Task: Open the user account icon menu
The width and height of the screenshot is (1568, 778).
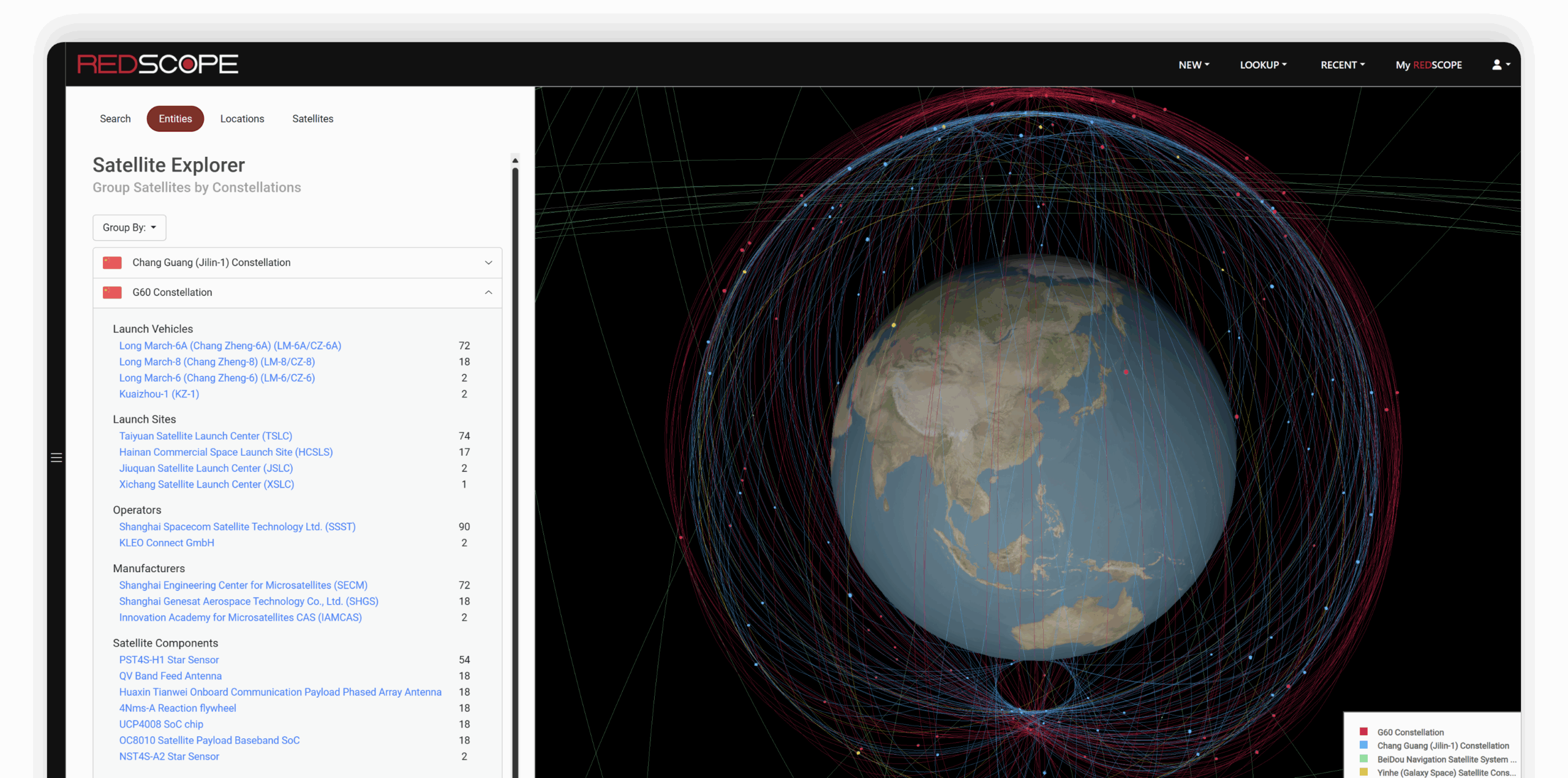Action: coord(1501,64)
